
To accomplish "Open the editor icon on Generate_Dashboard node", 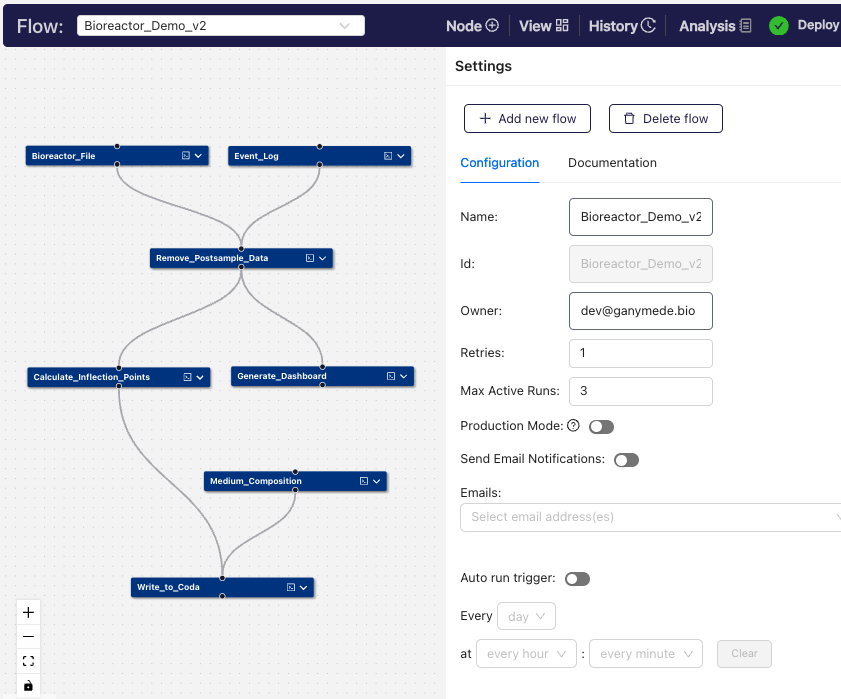I will 391,376.
